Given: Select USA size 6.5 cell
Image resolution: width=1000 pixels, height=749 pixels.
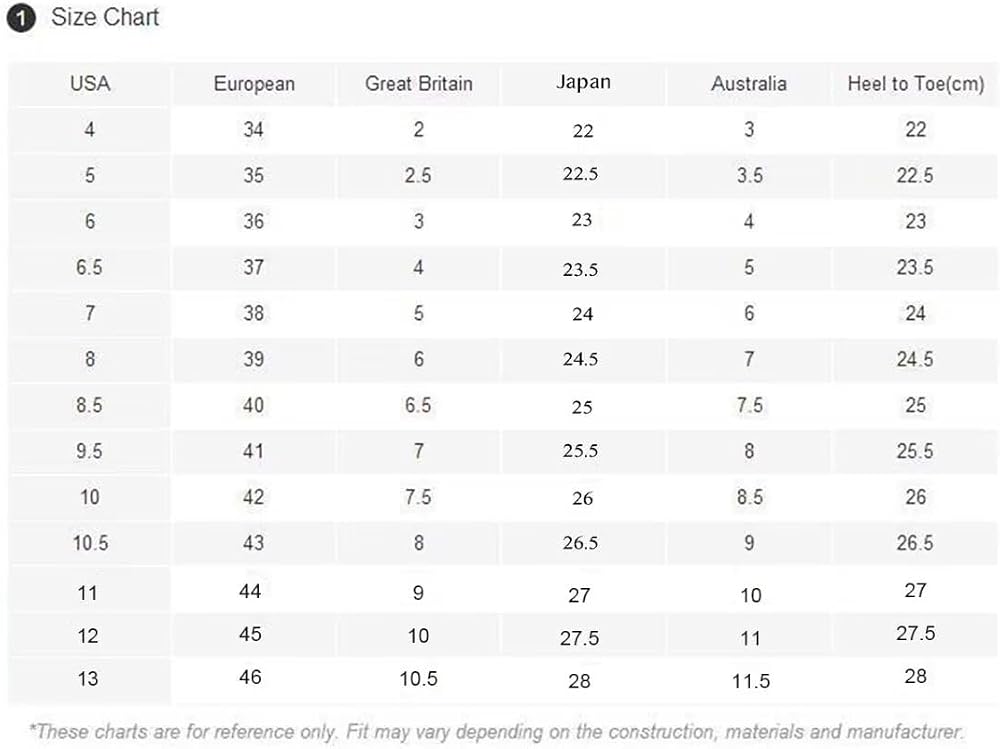Looking at the screenshot, I should coord(89,267).
